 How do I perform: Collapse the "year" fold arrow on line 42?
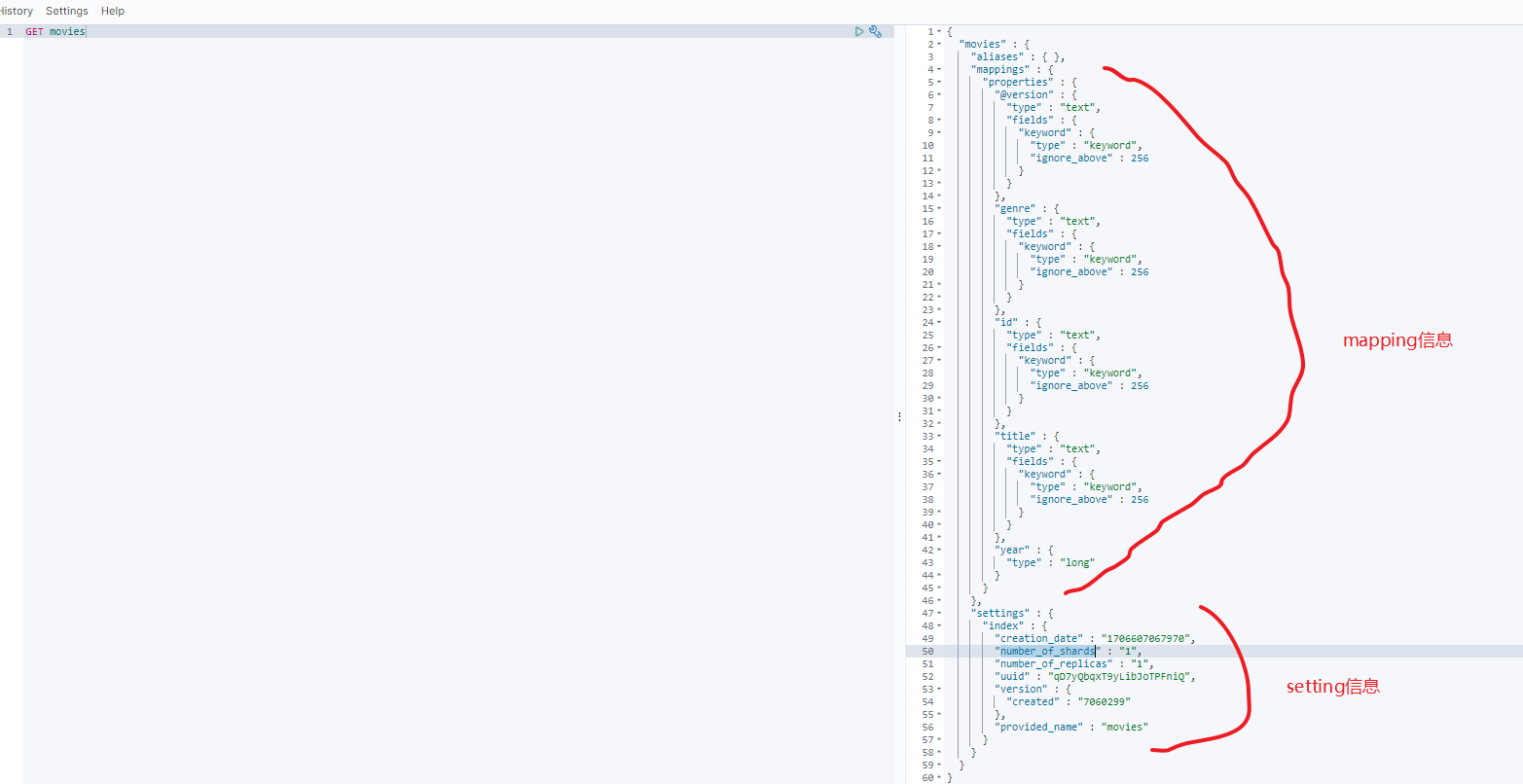939,550
